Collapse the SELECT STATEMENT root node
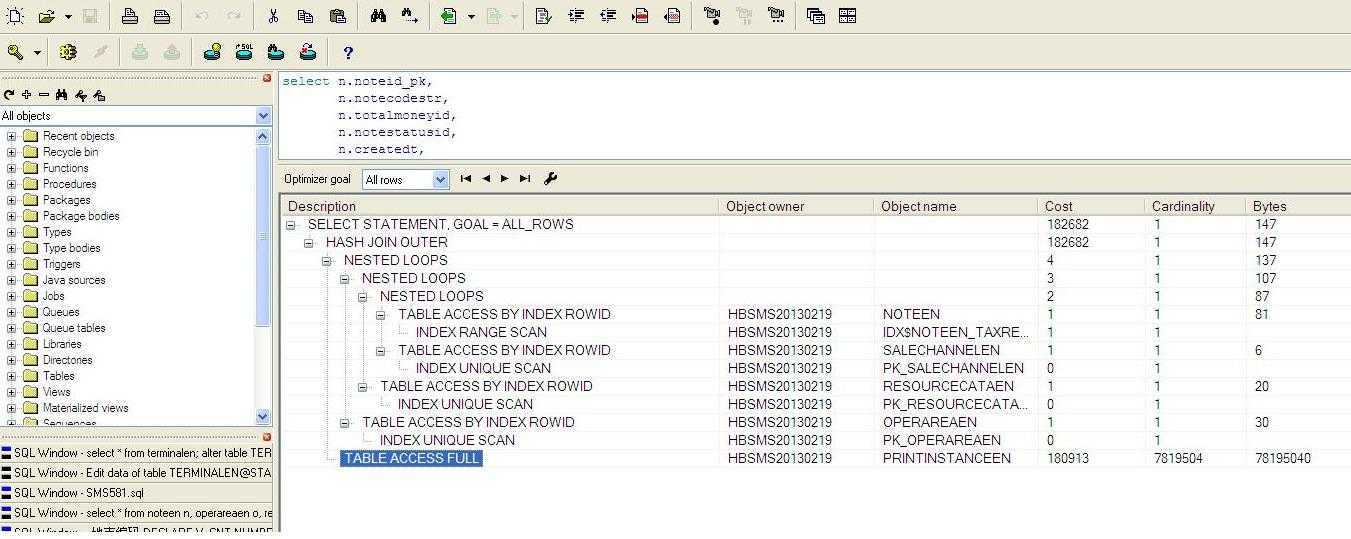1351x539 pixels. [291, 225]
